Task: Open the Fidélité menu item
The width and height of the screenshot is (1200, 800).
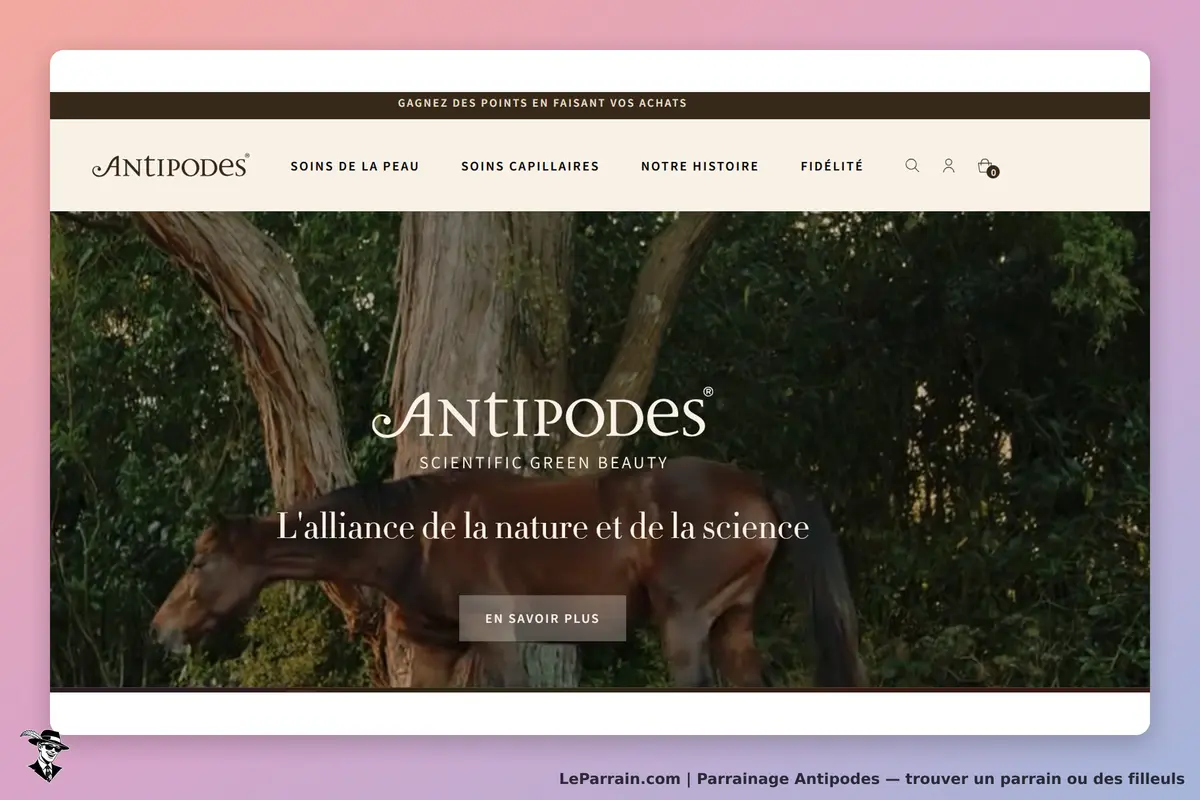Action: [832, 166]
